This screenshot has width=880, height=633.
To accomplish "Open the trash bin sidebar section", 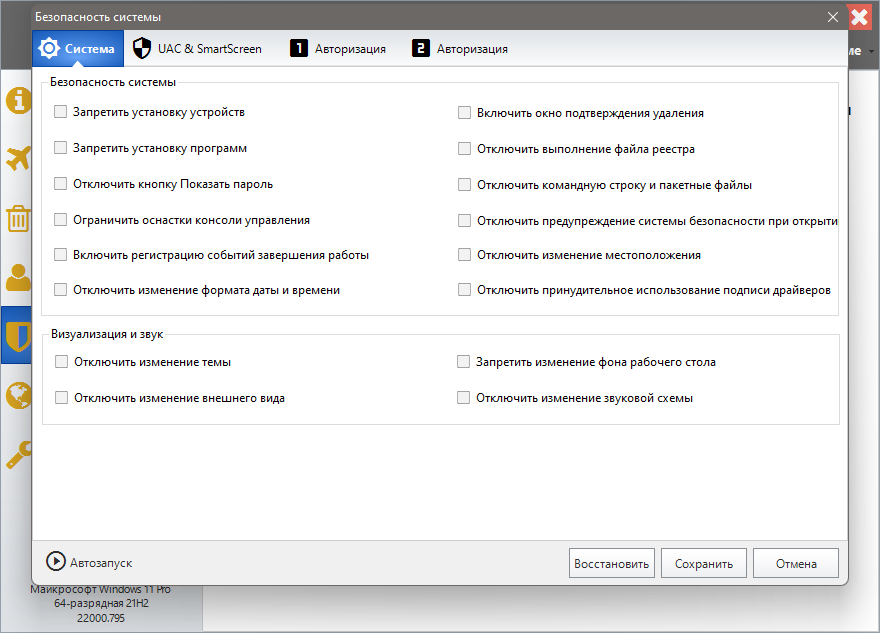I will (x=19, y=218).
